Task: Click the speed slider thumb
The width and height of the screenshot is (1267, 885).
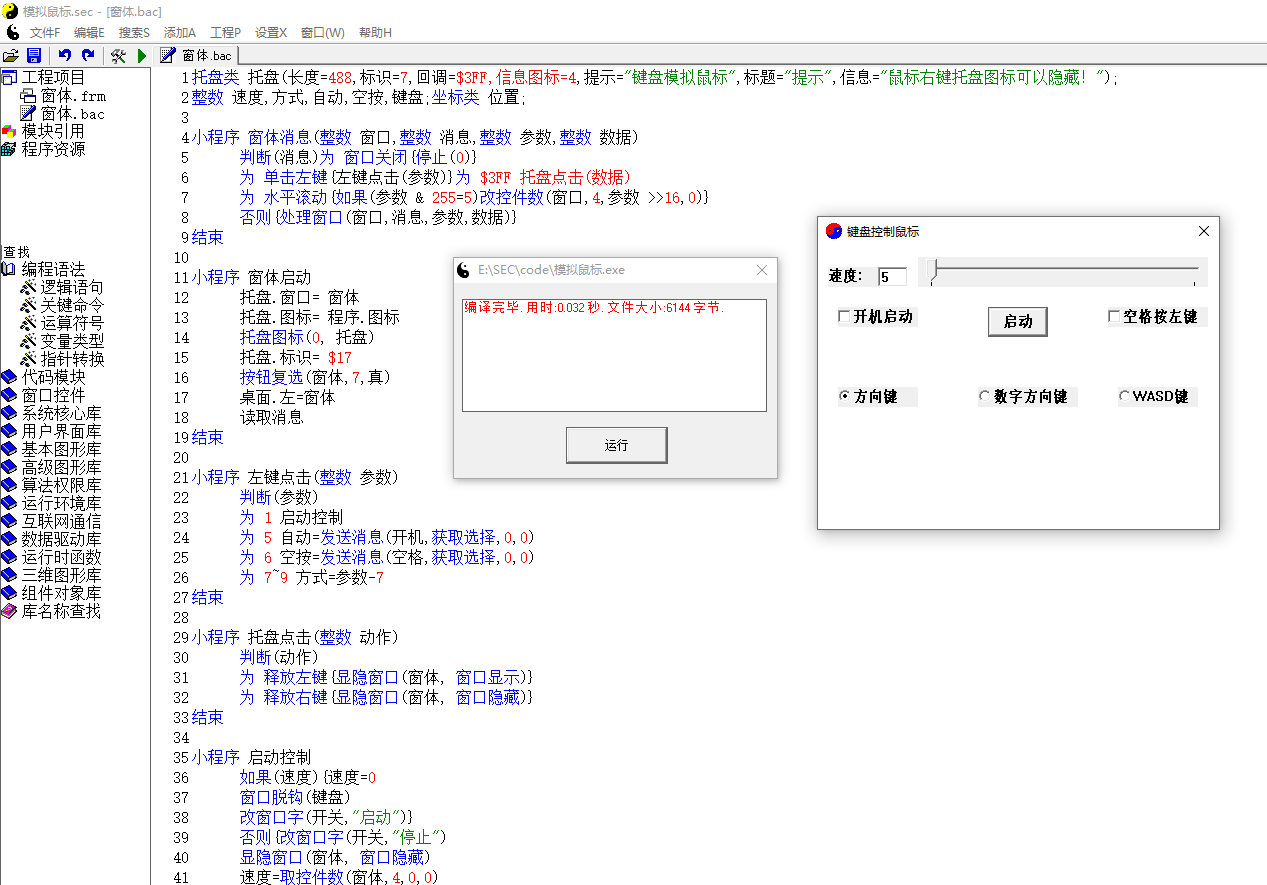Action: point(933,272)
